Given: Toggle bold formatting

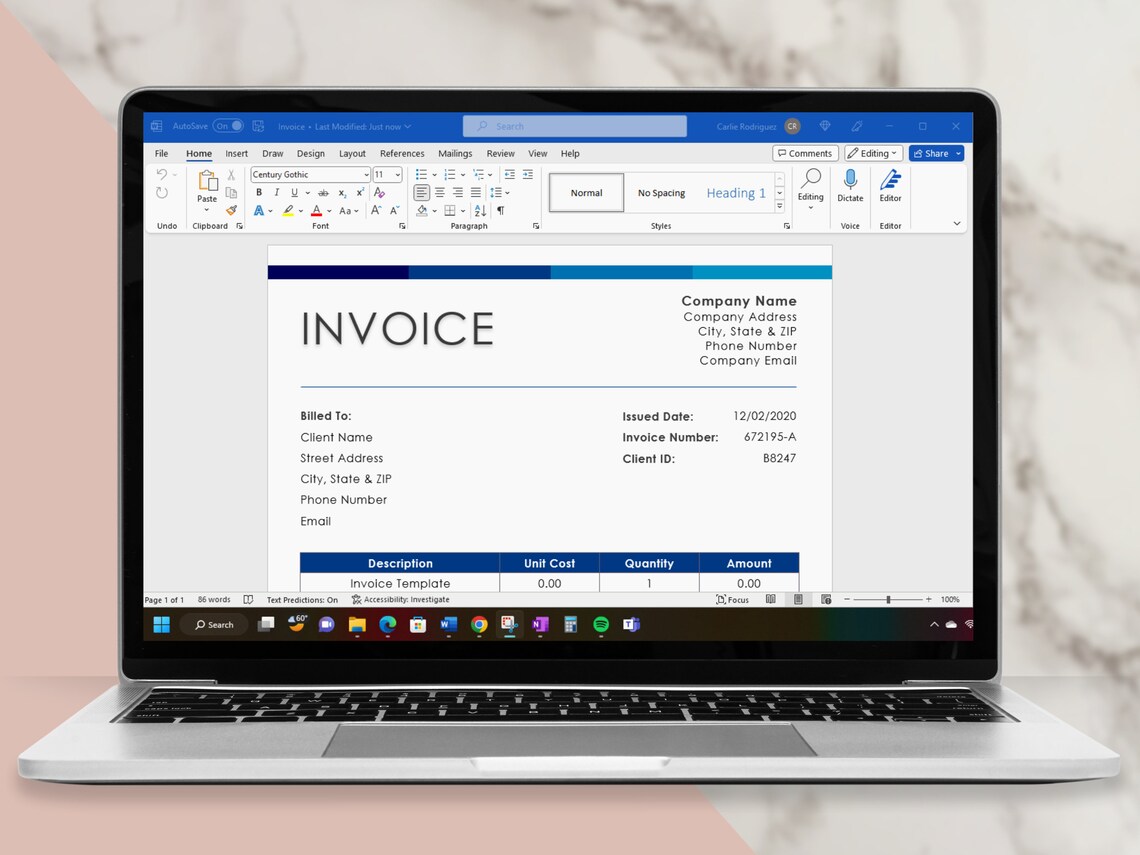Looking at the screenshot, I should (259, 191).
